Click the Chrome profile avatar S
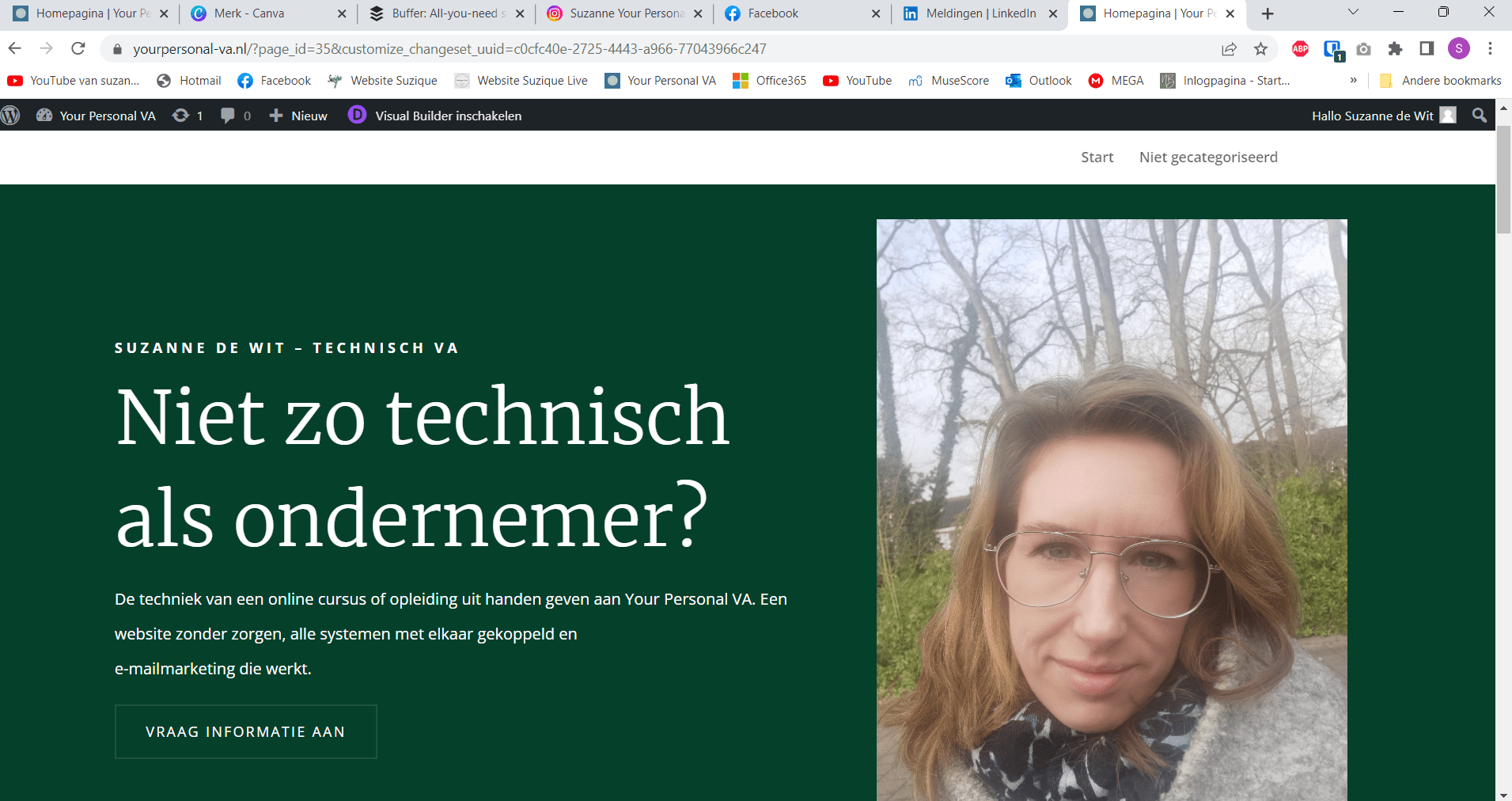 1460,48
